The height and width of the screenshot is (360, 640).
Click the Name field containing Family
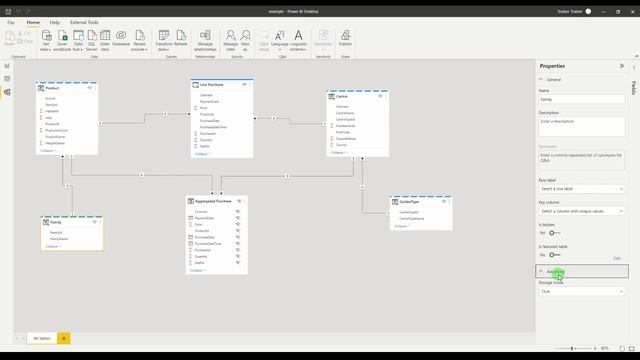click(x=581, y=99)
